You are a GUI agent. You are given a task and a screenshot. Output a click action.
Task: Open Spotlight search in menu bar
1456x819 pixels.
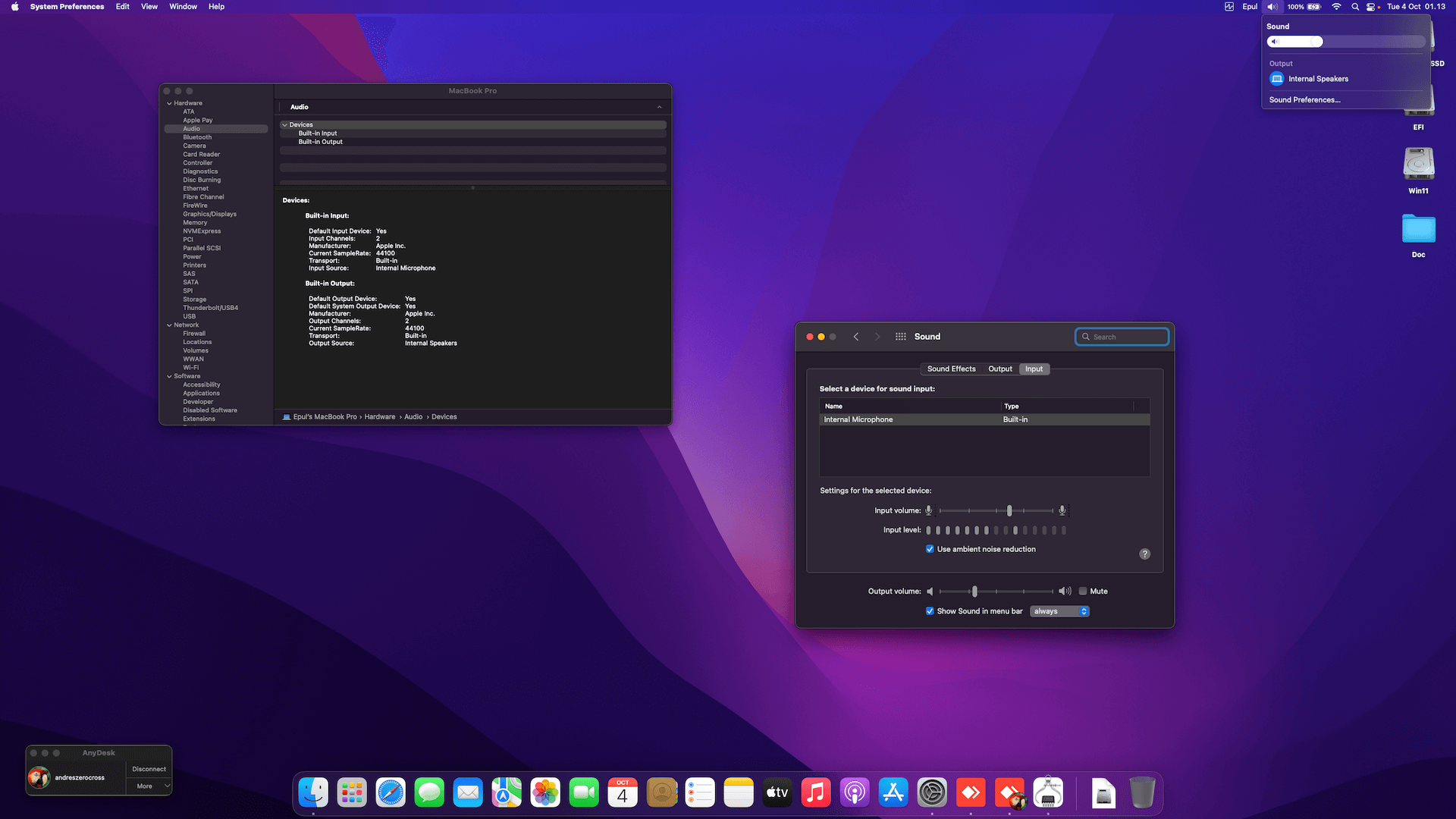pos(1355,7)
